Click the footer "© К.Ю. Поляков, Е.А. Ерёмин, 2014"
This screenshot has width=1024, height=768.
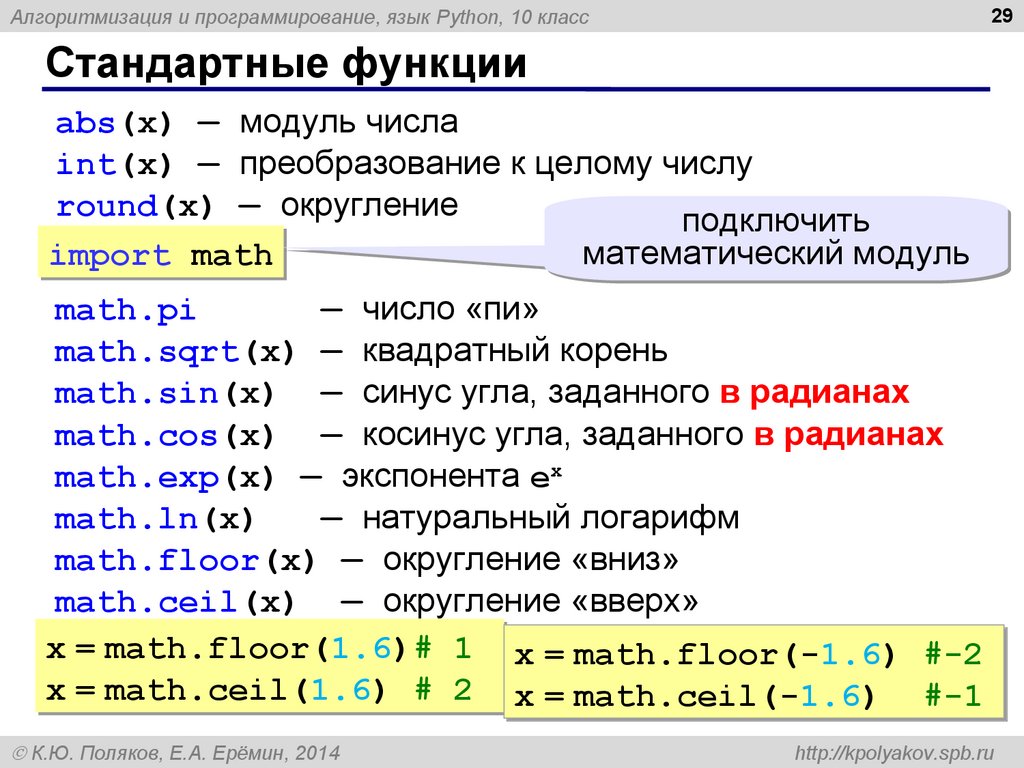[x=176, y=753]
